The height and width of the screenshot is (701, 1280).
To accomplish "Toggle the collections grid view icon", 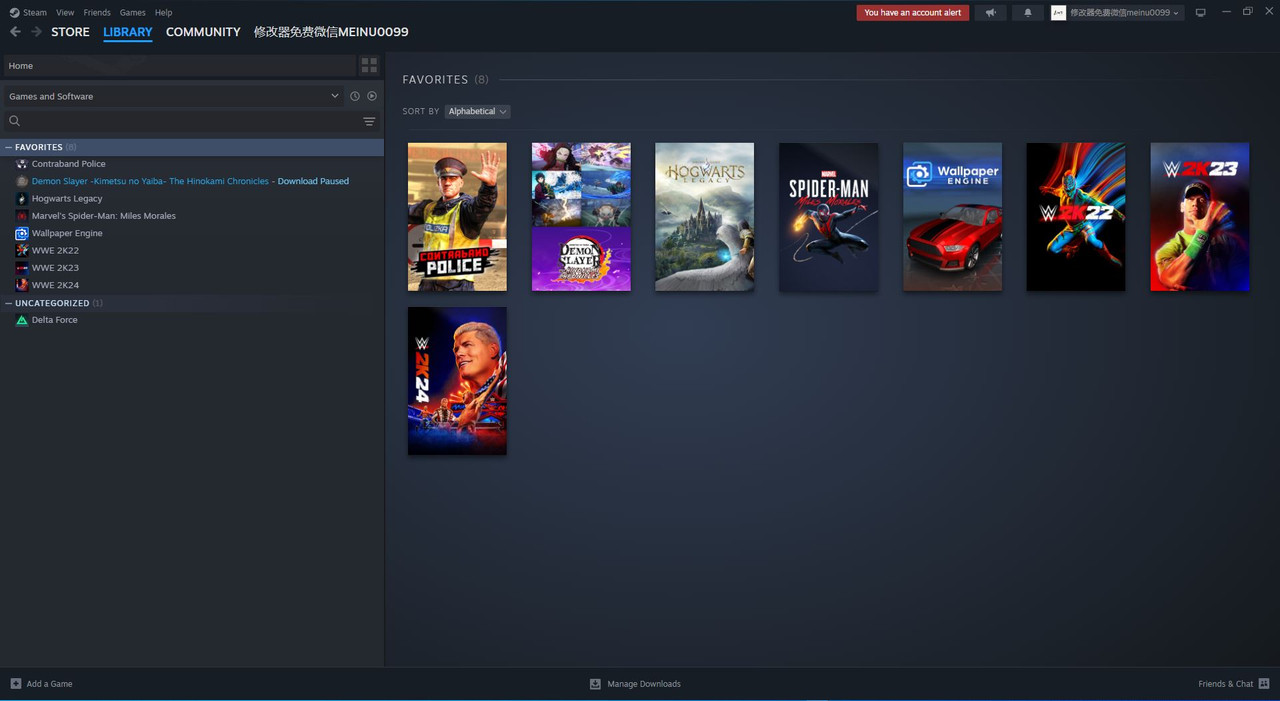I will point(369,66).
